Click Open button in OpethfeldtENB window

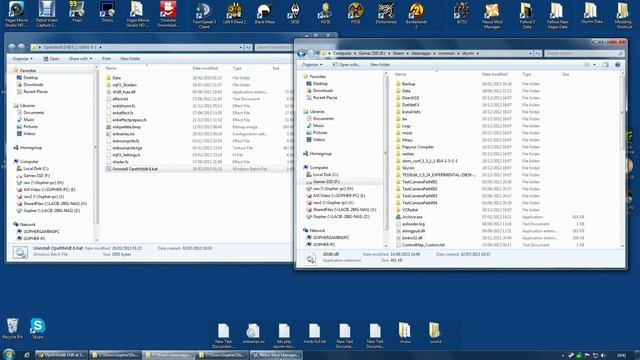point(51,59)
